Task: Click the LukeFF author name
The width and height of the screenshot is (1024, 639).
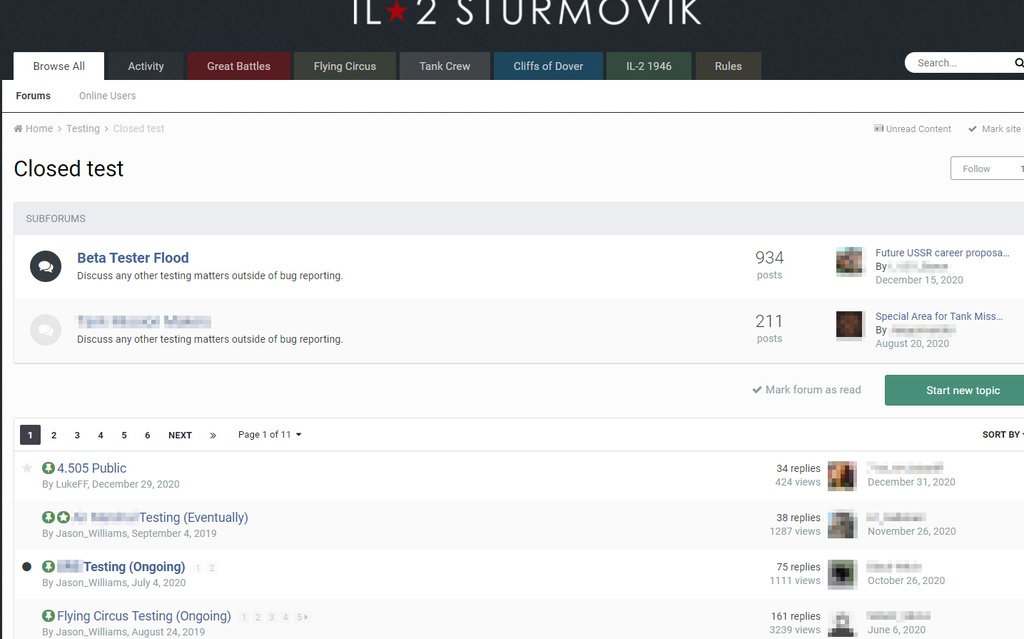Action: (71, 484)
